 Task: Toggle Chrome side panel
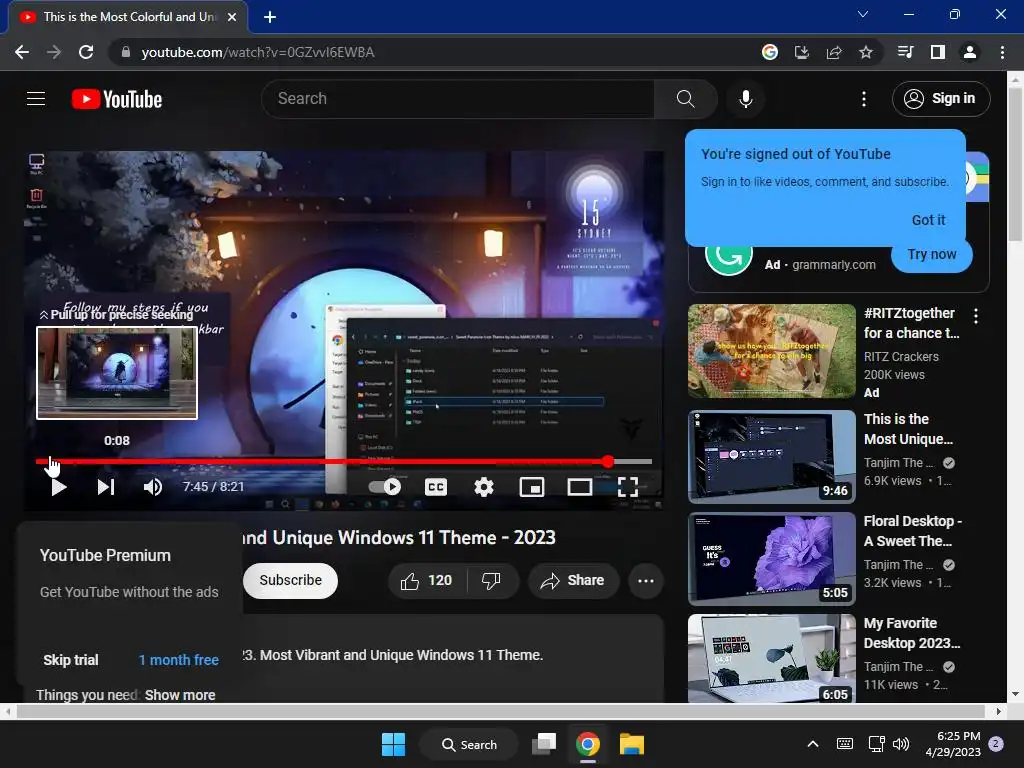click(937, 52)
